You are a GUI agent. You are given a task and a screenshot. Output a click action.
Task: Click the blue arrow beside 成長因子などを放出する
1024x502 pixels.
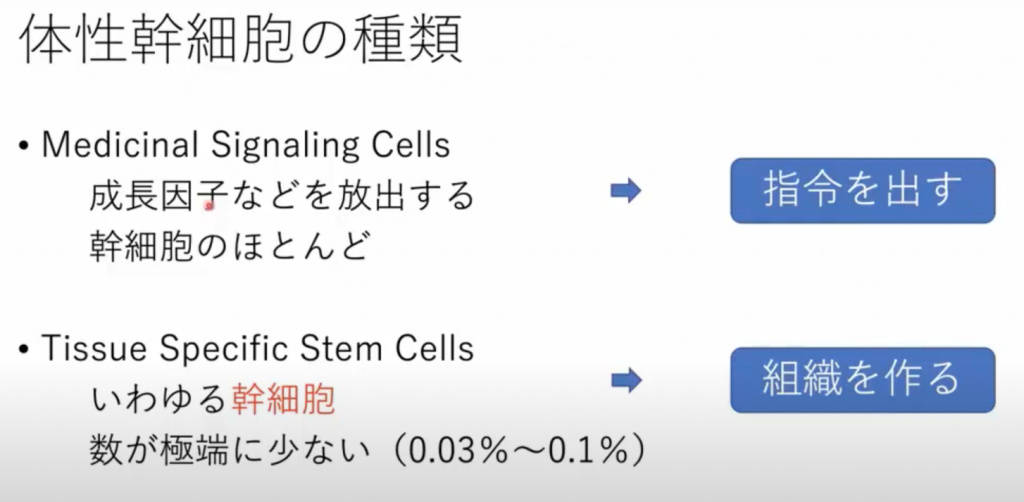pyautogui.click(x=626, y=191)
